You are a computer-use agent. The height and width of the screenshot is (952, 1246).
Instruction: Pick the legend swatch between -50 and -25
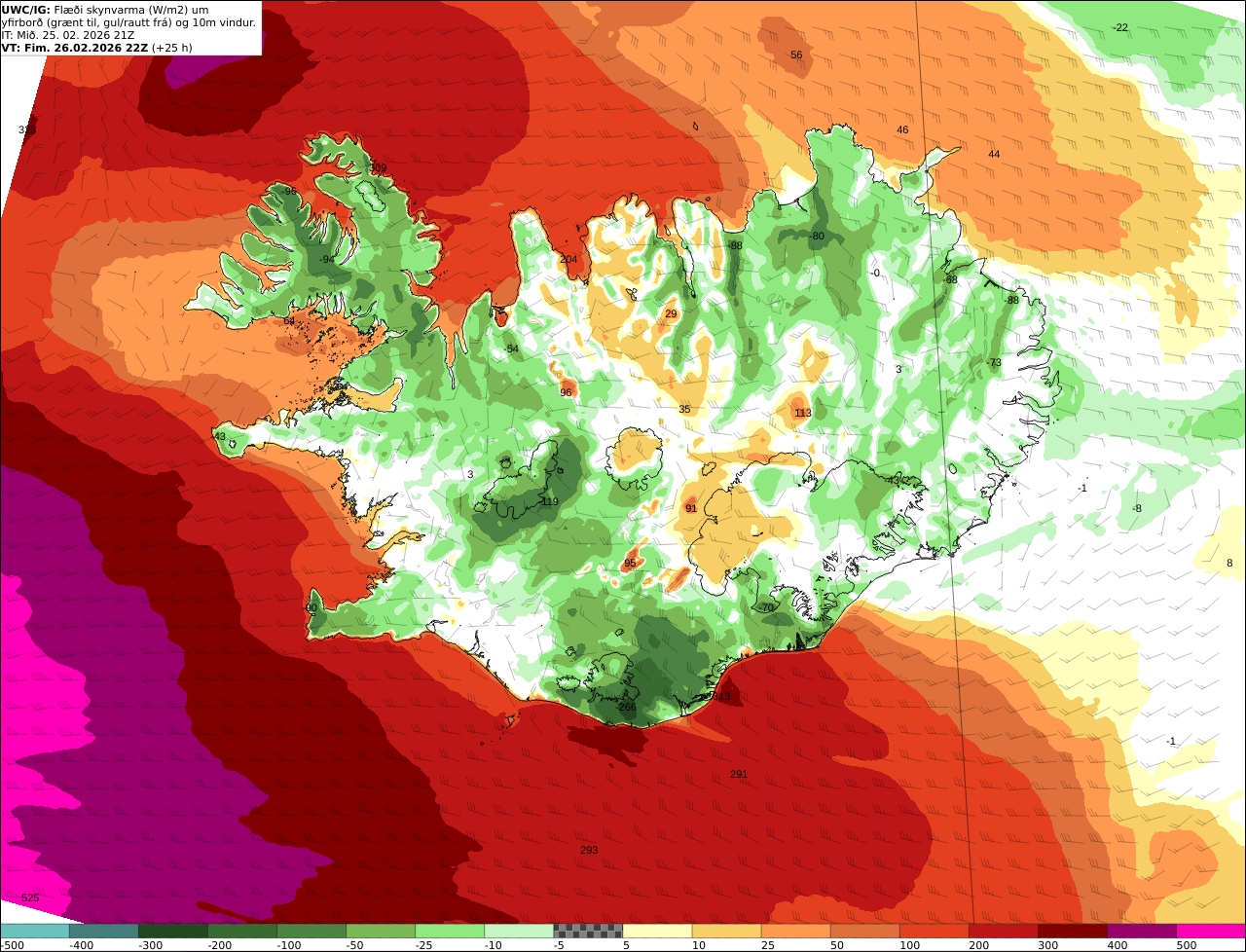pos(380,931)
